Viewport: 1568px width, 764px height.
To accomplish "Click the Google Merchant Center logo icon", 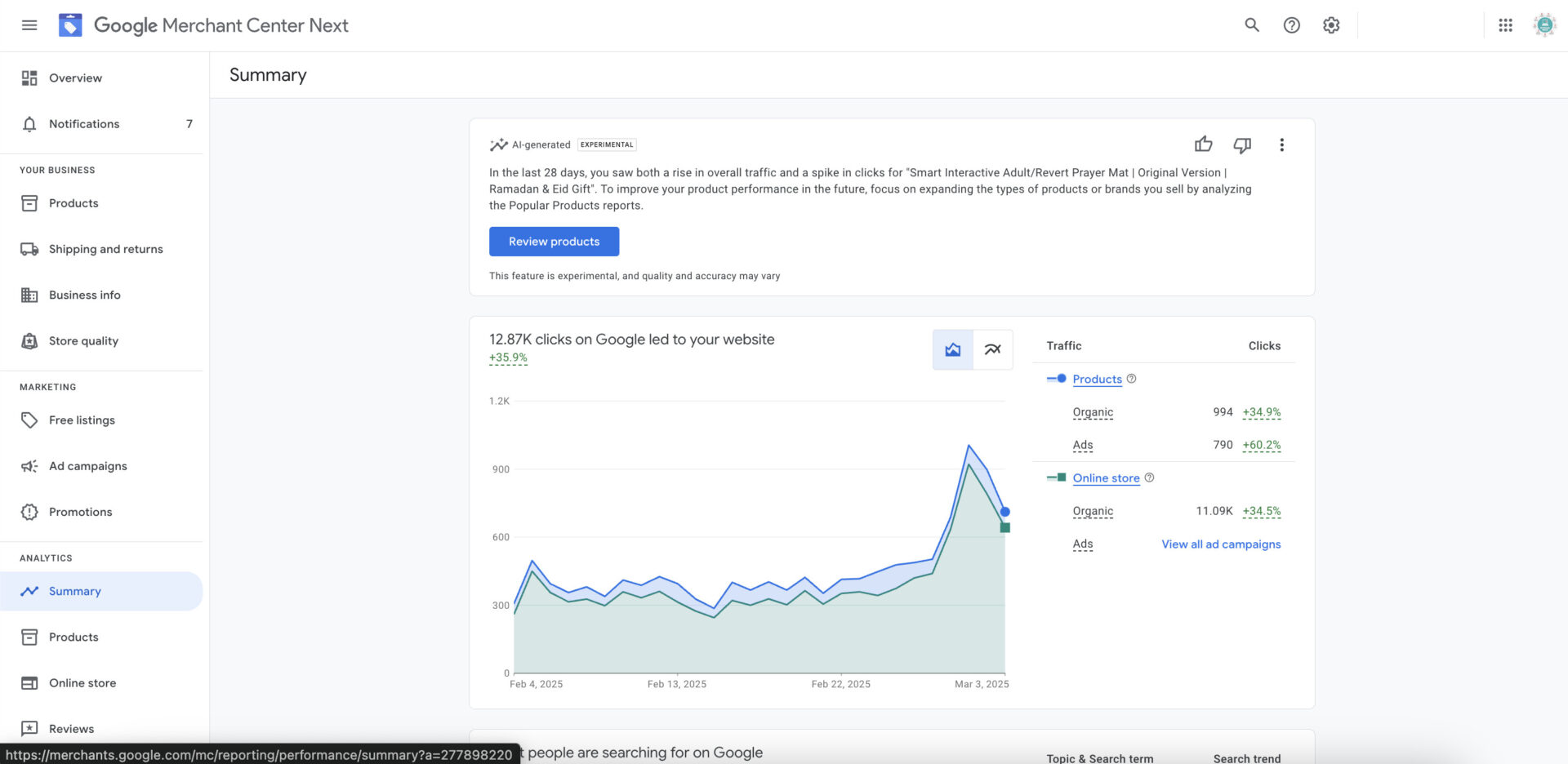I will 70,25.
